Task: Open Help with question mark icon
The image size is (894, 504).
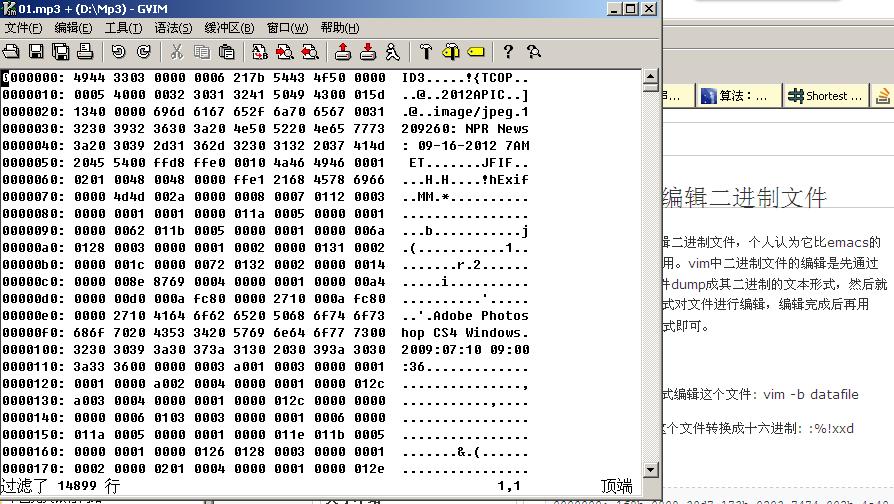Action: coord(509,52)
